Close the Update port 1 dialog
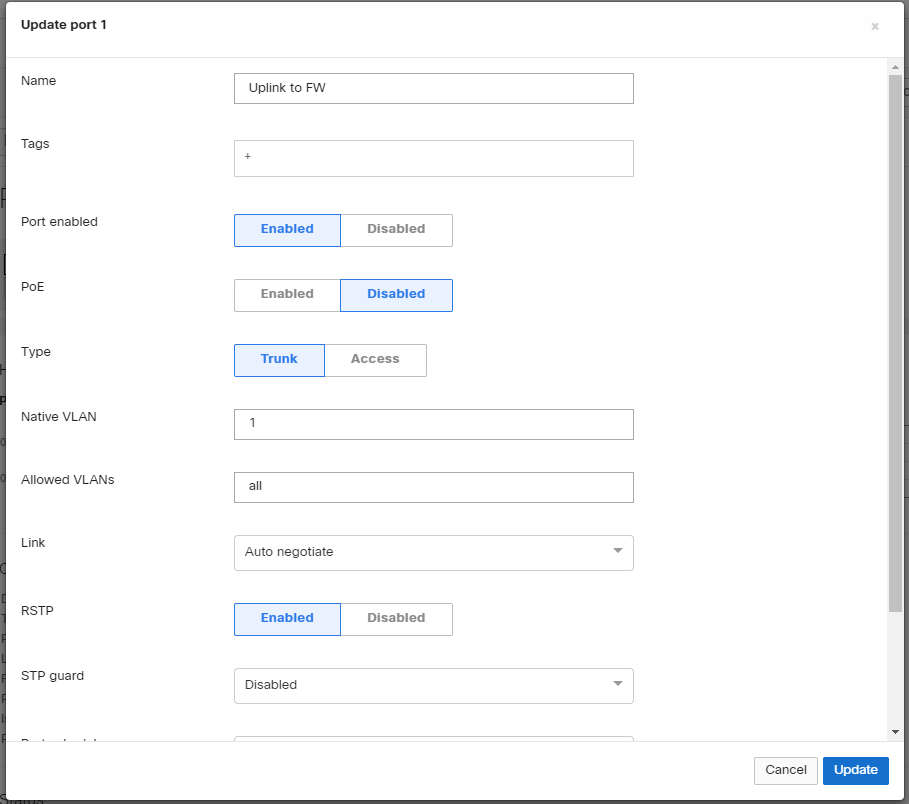The image size is (909, 804). click(875, 27)
